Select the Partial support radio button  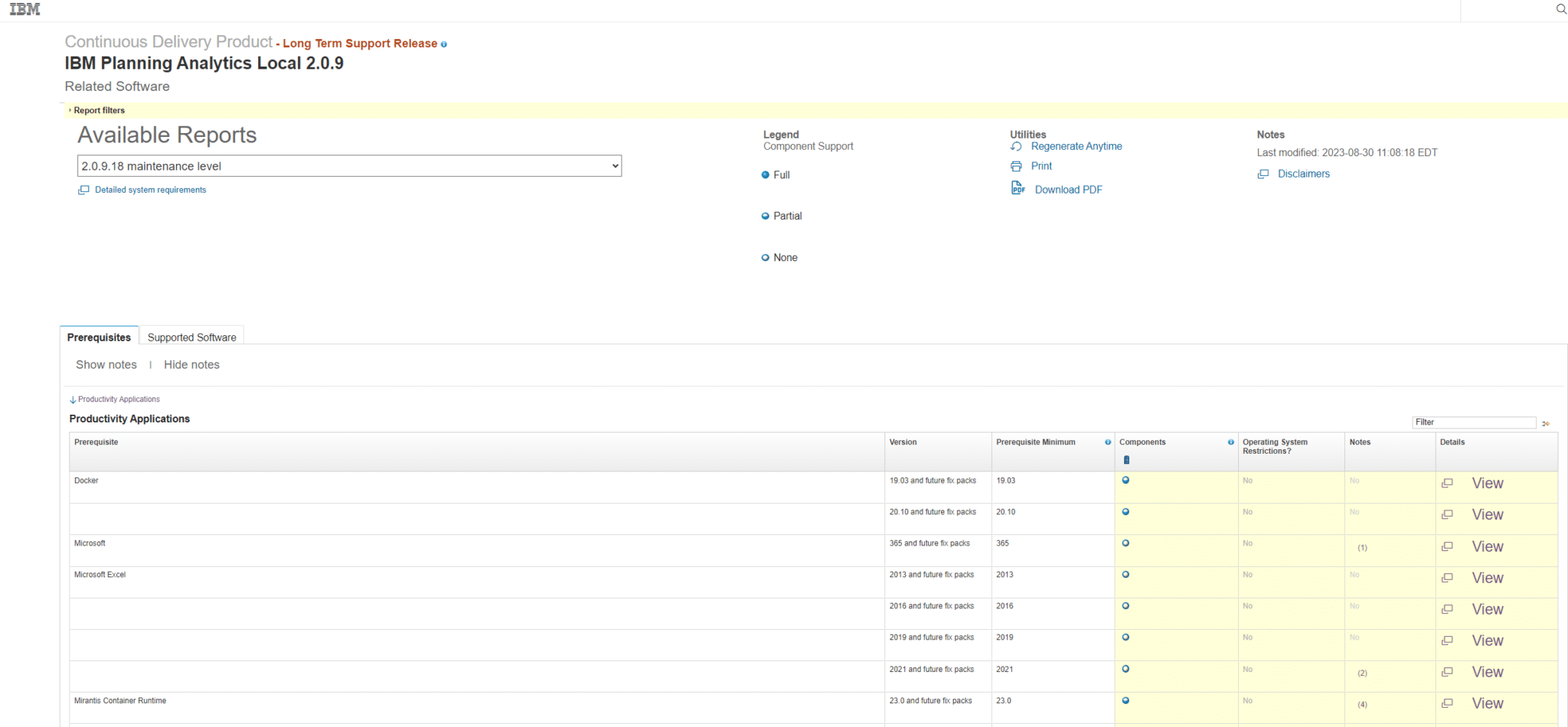click(765, 215)
